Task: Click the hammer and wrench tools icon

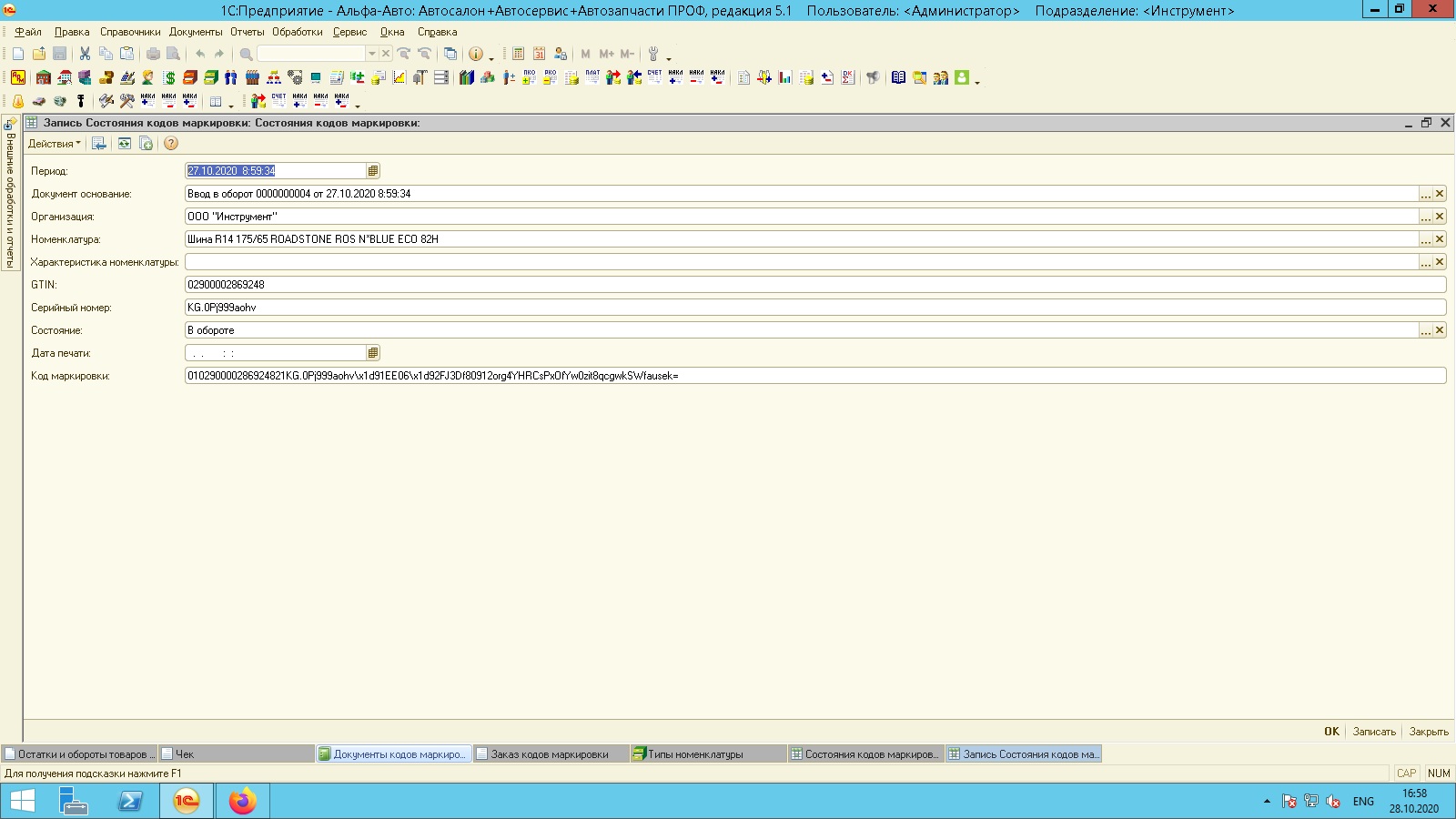Action: (x=126, y=101)
